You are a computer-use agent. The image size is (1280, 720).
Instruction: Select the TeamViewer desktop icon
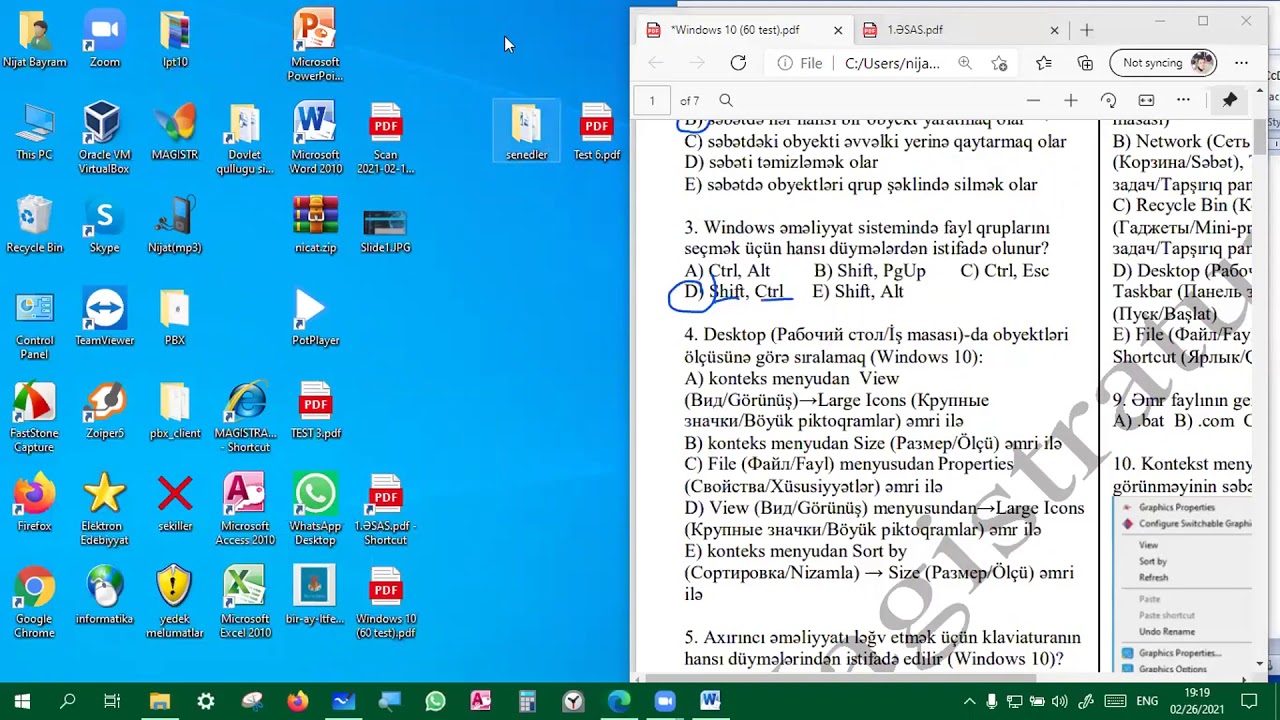pyautogui.click(x=105, y=318)
